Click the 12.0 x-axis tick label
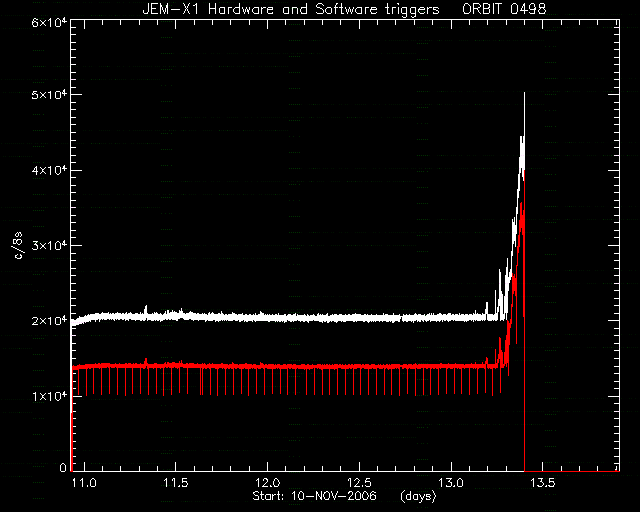This screenshot has width=640, height=512. pyautogui.click(x=268, y=483)
